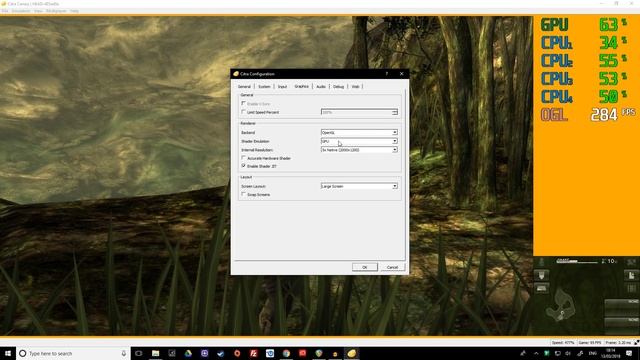Select the Graphics tab
Viewport: 640px width, 360px height.
pos(302,87)
